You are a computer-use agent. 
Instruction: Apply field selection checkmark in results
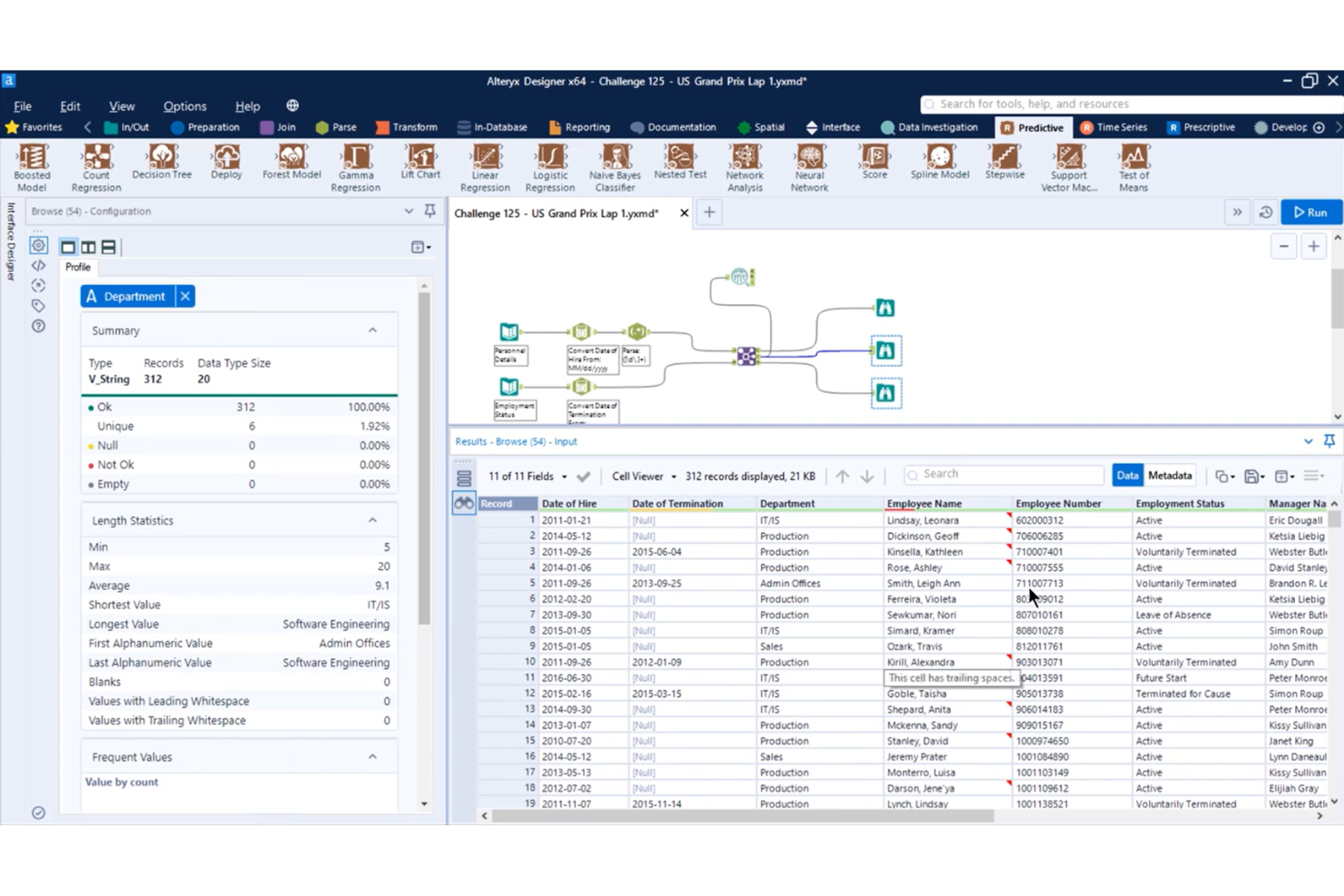pyautogui.click(x=583, y=477)
